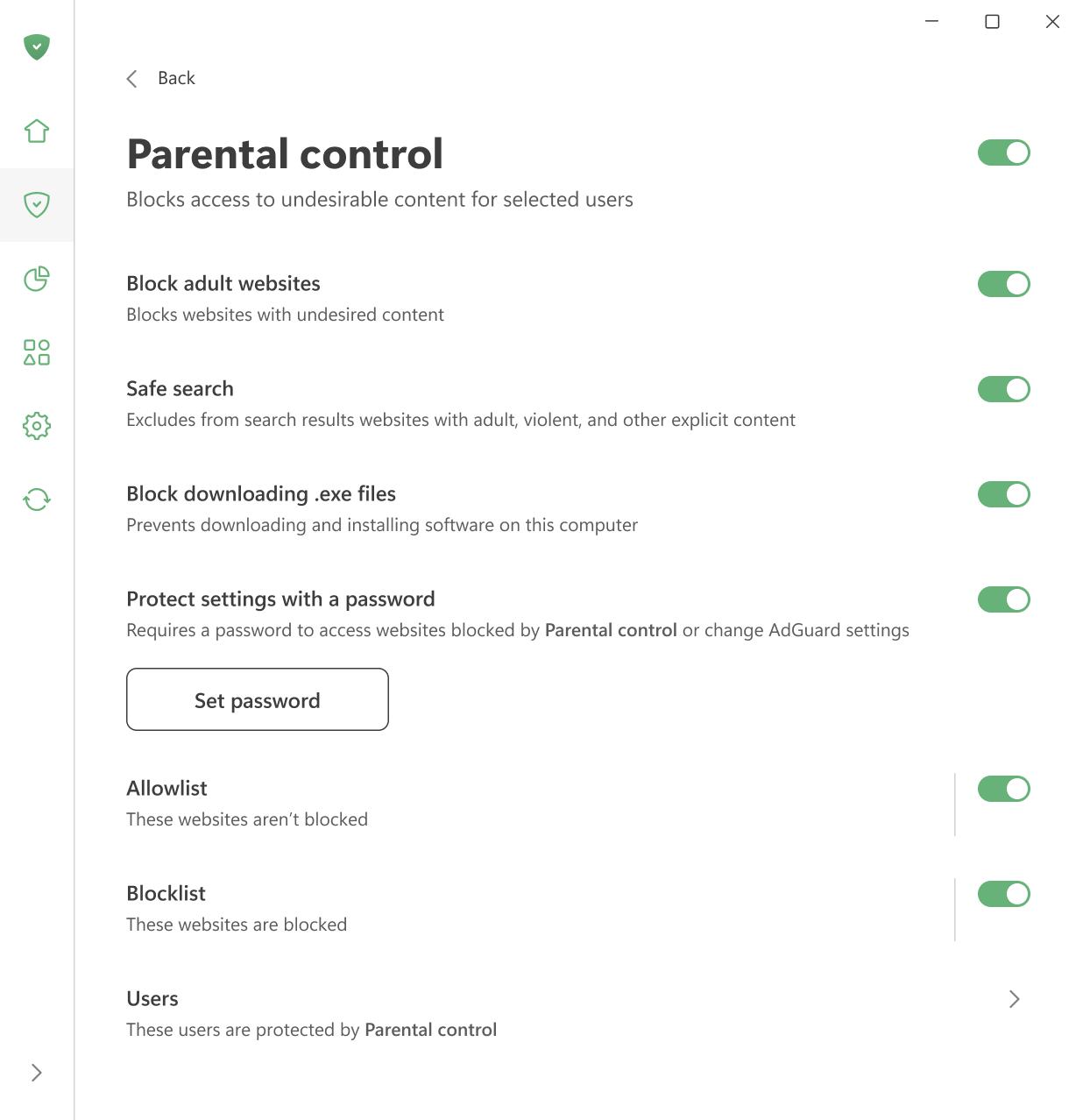Click Back to return to previous screen
This screenshot has height=1120, width=1083.
(176, 78)
